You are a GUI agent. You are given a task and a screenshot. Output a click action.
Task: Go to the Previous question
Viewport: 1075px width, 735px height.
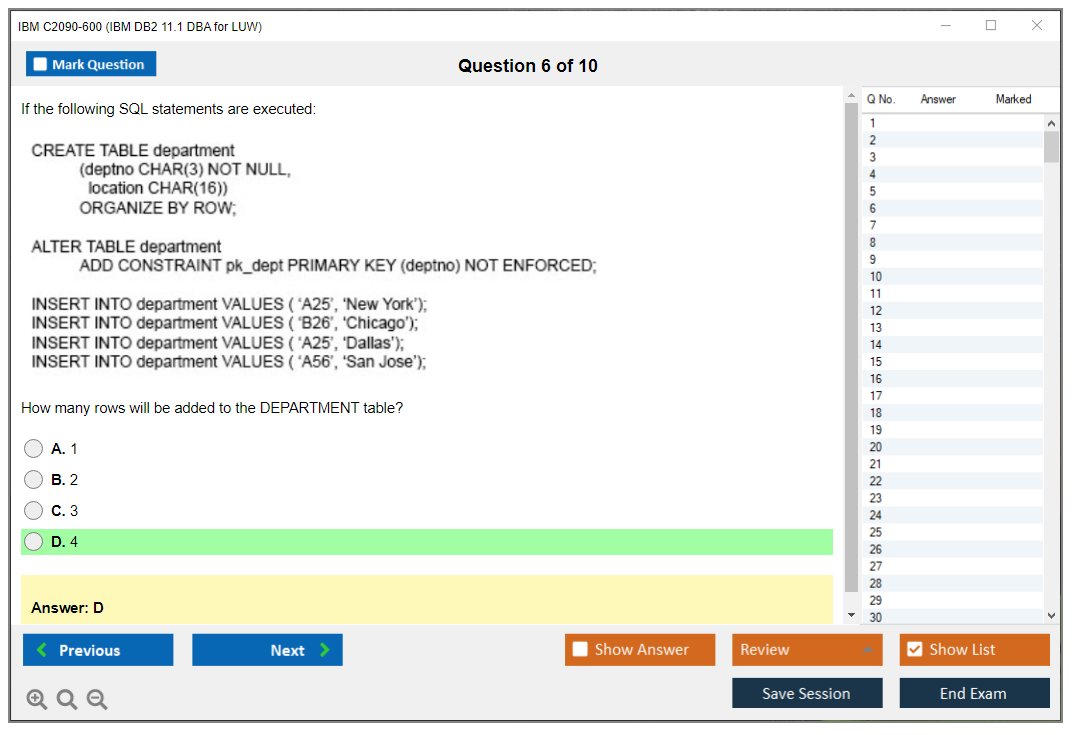tap(98, 650)
